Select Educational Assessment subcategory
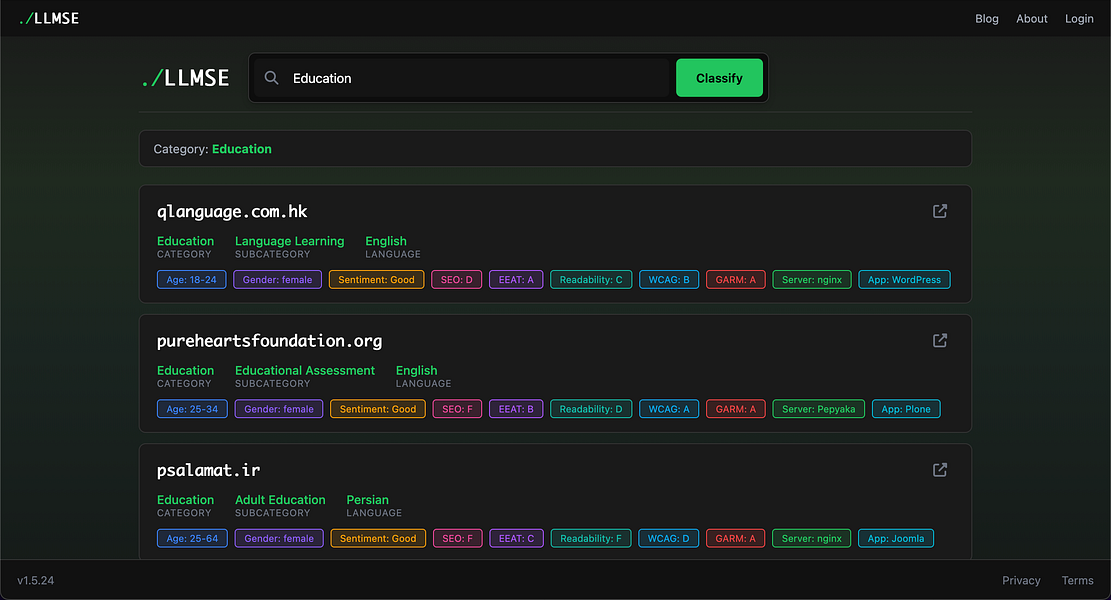 305,370
